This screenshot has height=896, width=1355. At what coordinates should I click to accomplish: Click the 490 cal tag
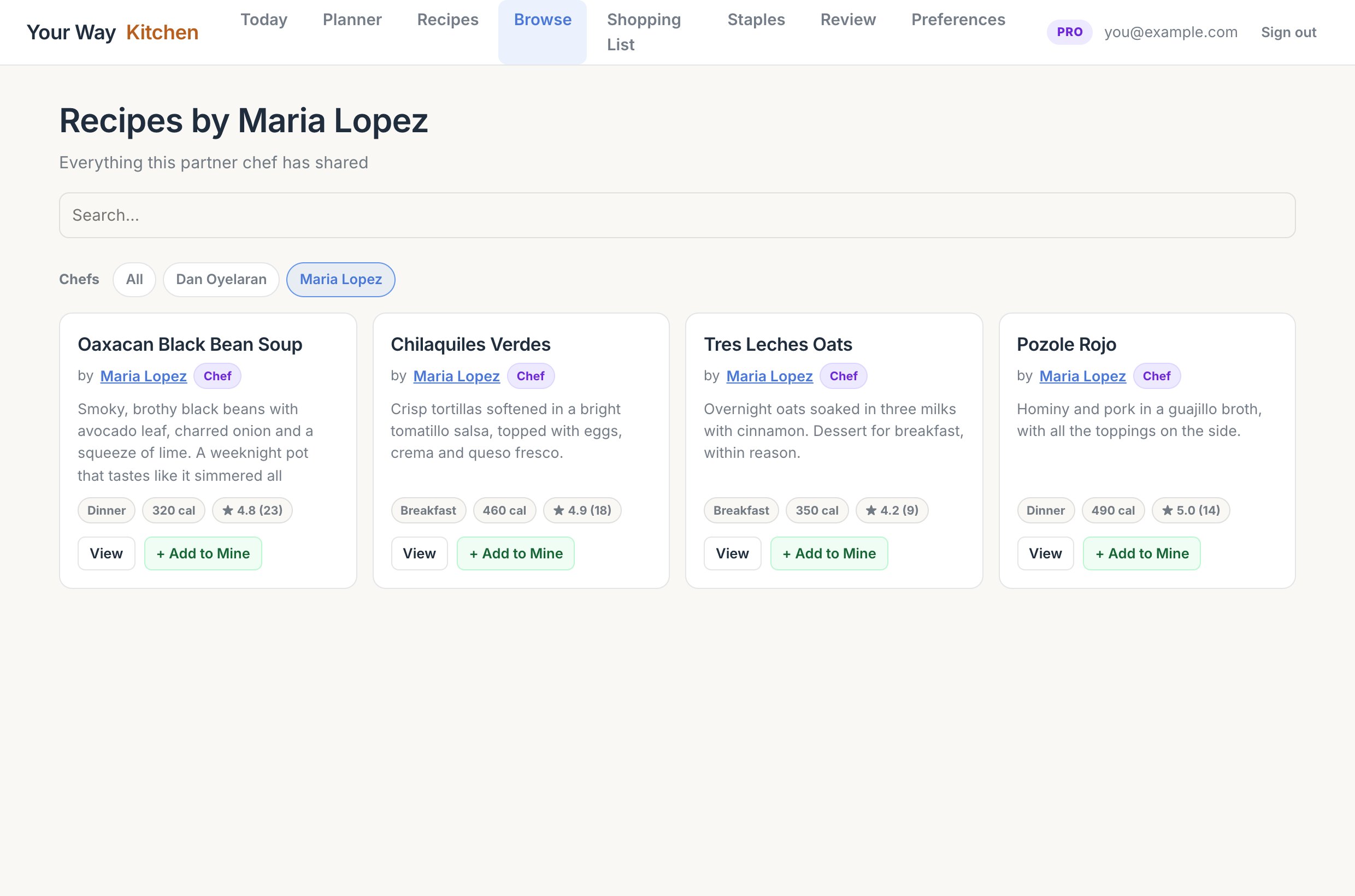tap(1113, 510)
